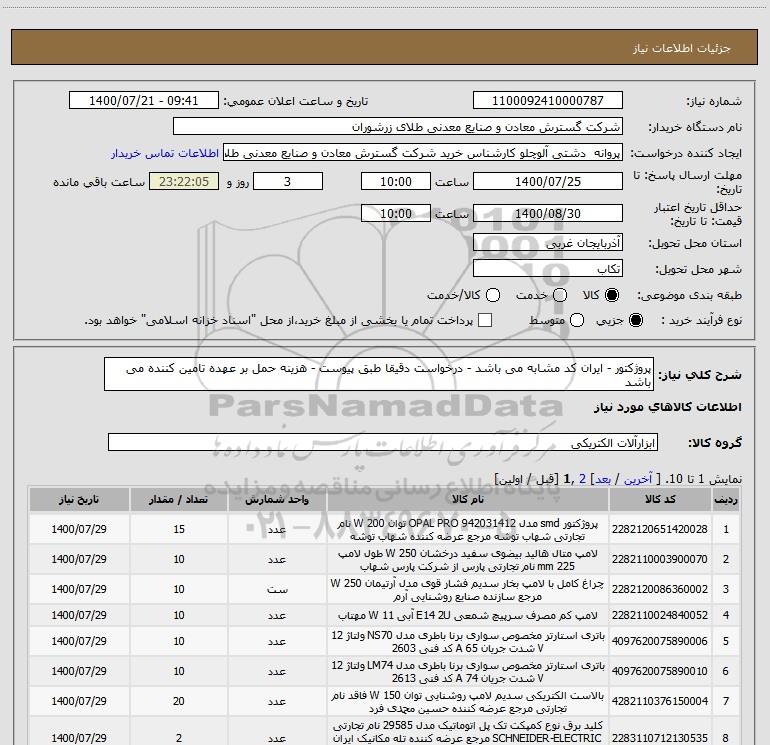Click the گروه کالا field ابزارآلات الکتریکی
Image resolution: width=770 pixels, height=745 pixels.
383,442
